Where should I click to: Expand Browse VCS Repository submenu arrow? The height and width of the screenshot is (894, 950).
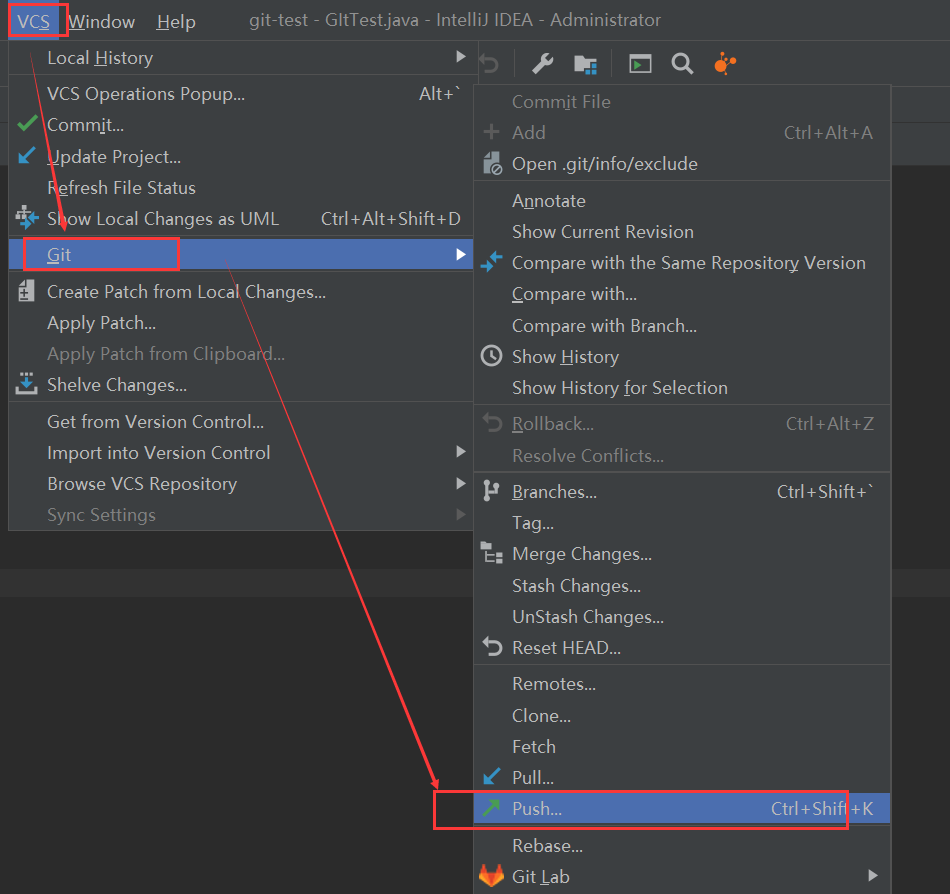[460, 483]
